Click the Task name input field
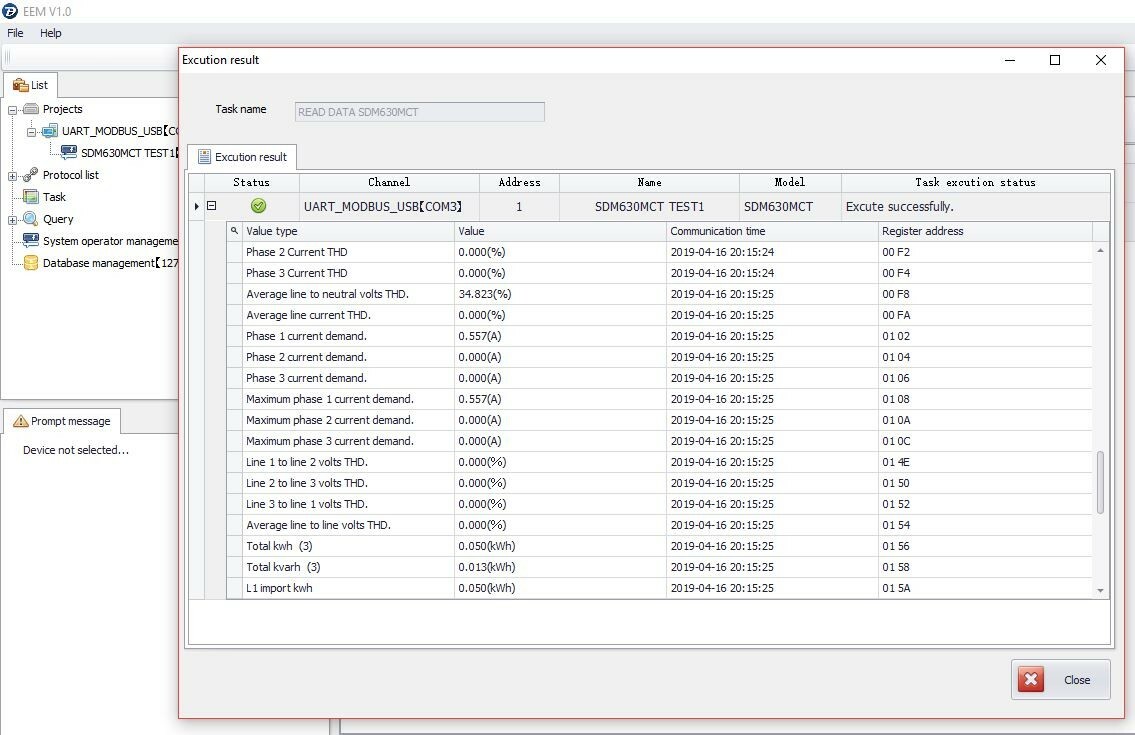The height and width of the screenshot is (735, 1135). click(420, 112)
